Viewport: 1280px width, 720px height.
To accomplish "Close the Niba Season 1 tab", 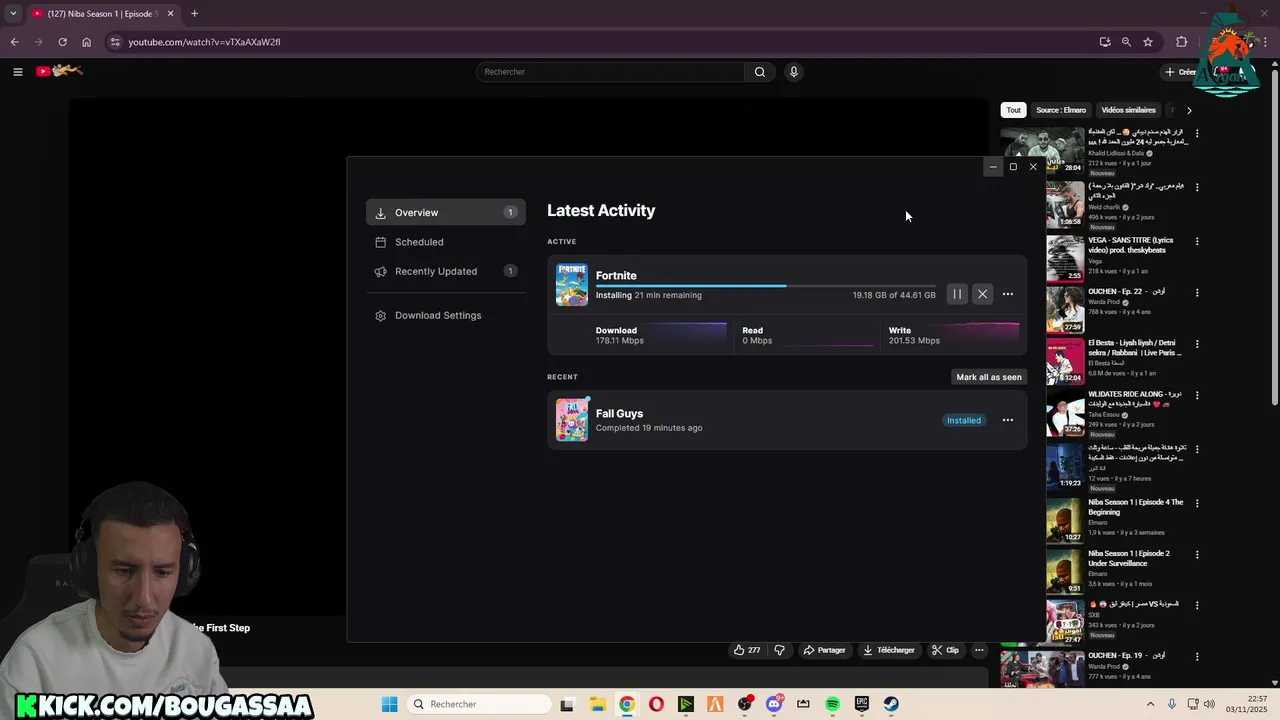I will click(171, 14).
